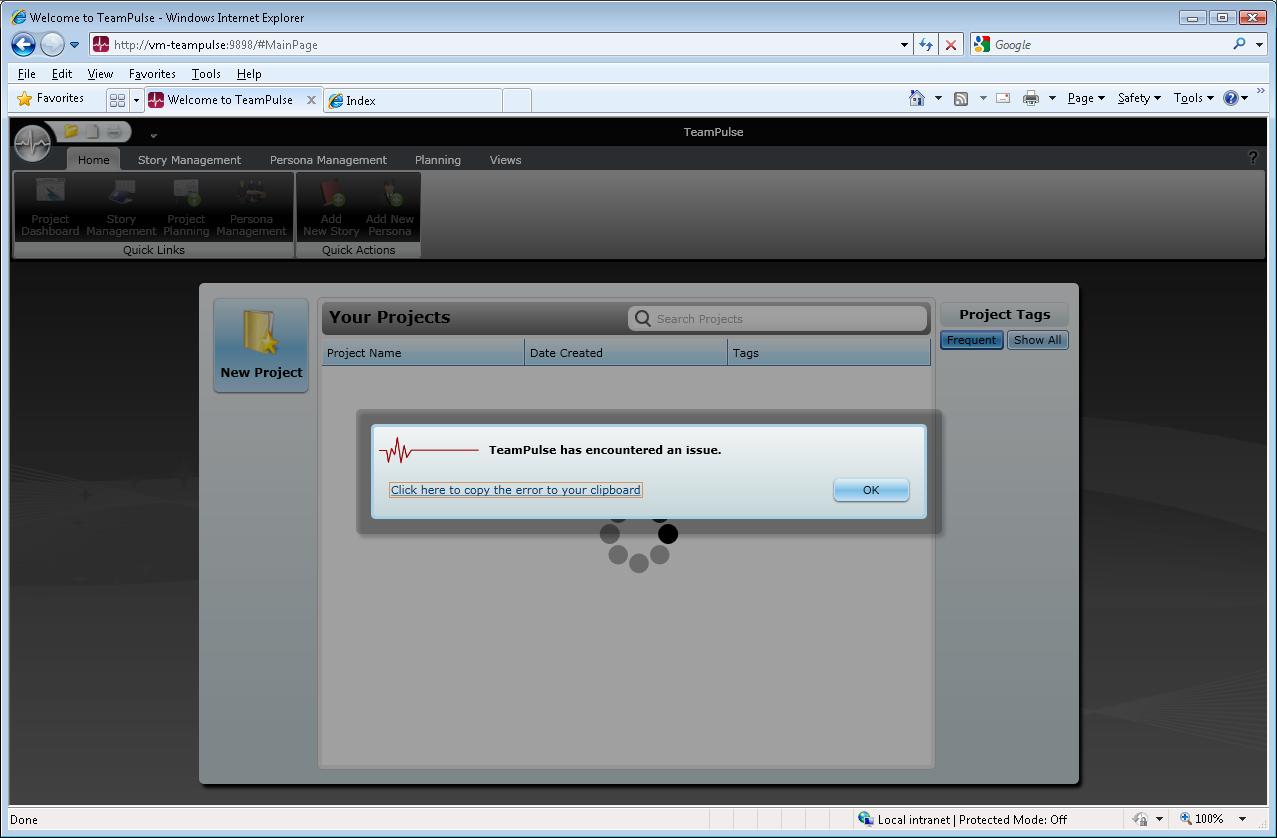Screen dimensions: 1277x838
Task: Open the Favorites menu in menu bar
Action: (152, 74)
